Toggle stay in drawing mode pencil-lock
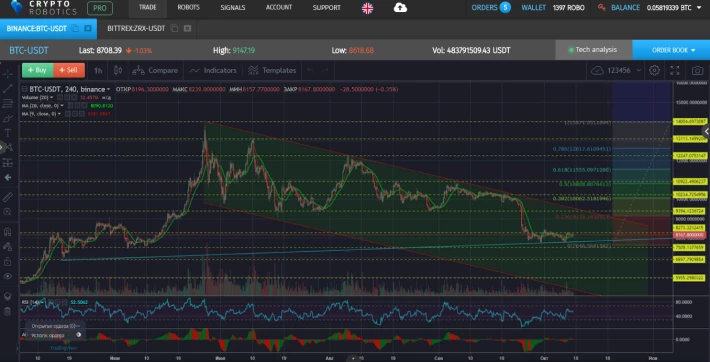This screenshot has height=362, width=710. tap(8, 246)
